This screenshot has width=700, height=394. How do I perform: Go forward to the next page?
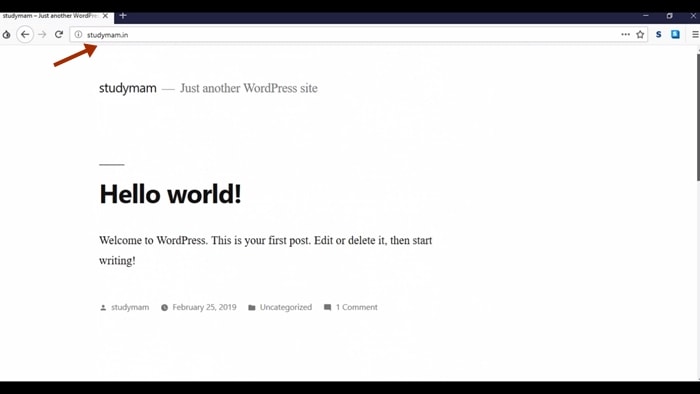42,34
